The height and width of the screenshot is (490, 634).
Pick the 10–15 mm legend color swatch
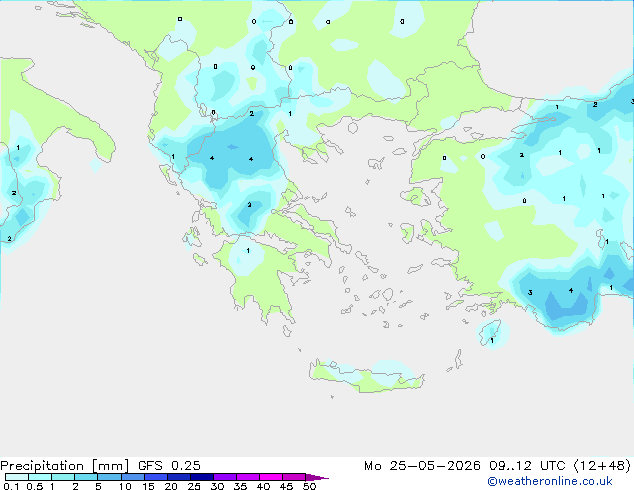(133, 477)
